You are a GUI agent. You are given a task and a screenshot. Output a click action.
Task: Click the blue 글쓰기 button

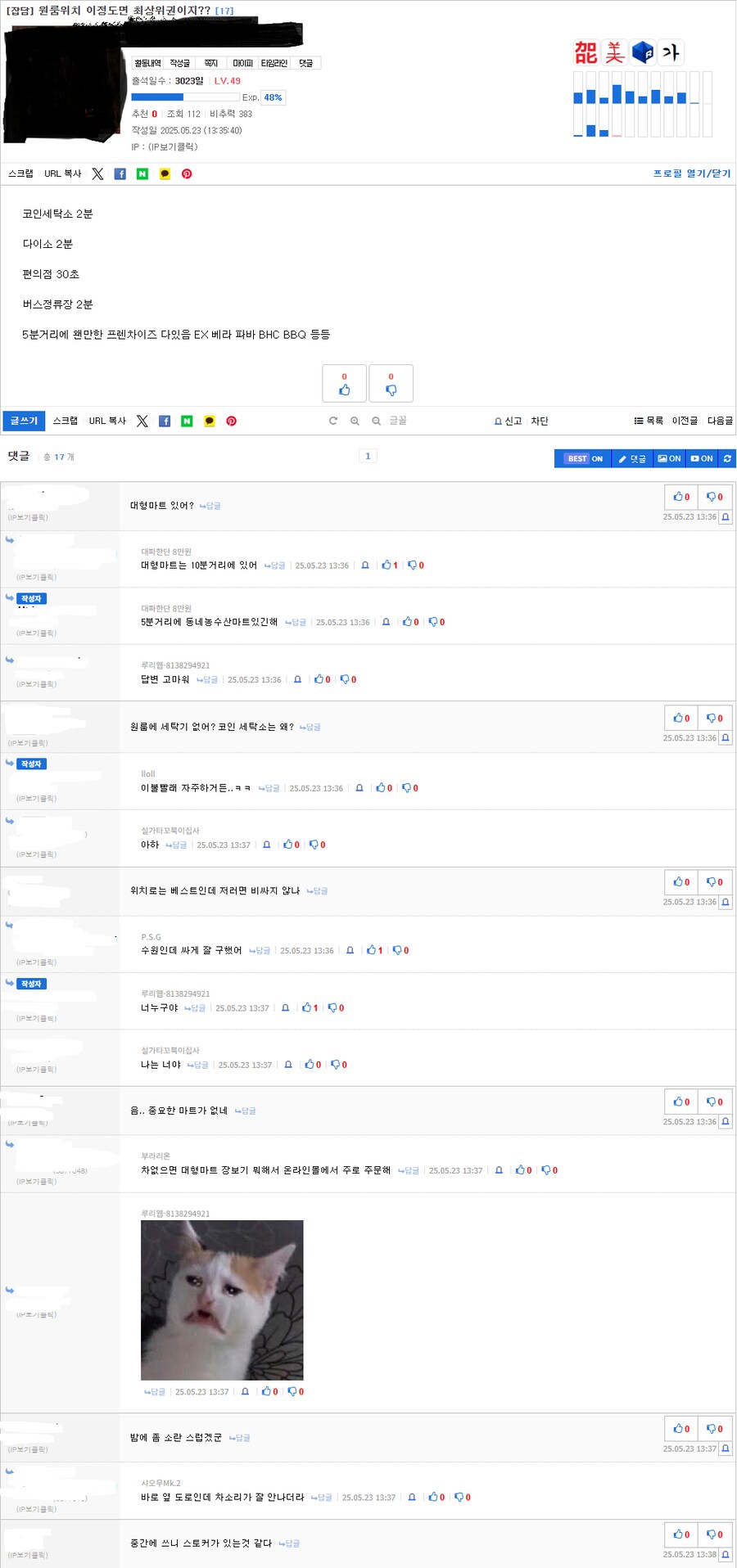(24, 421)
